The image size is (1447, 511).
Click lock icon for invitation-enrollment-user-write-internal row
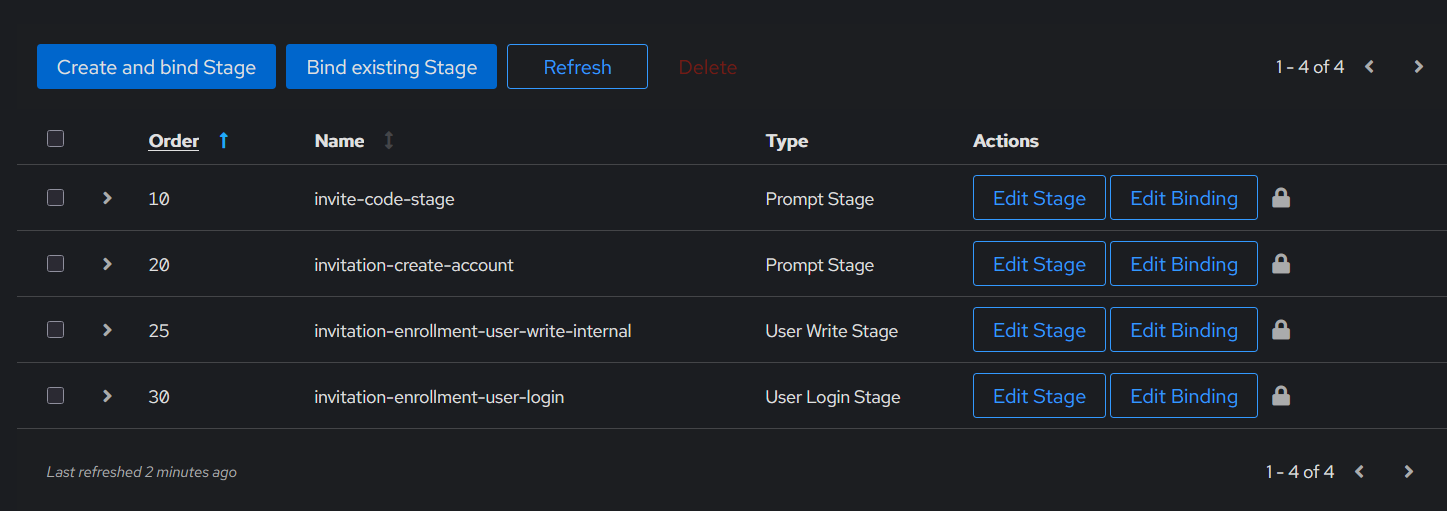coord(1280,330)
